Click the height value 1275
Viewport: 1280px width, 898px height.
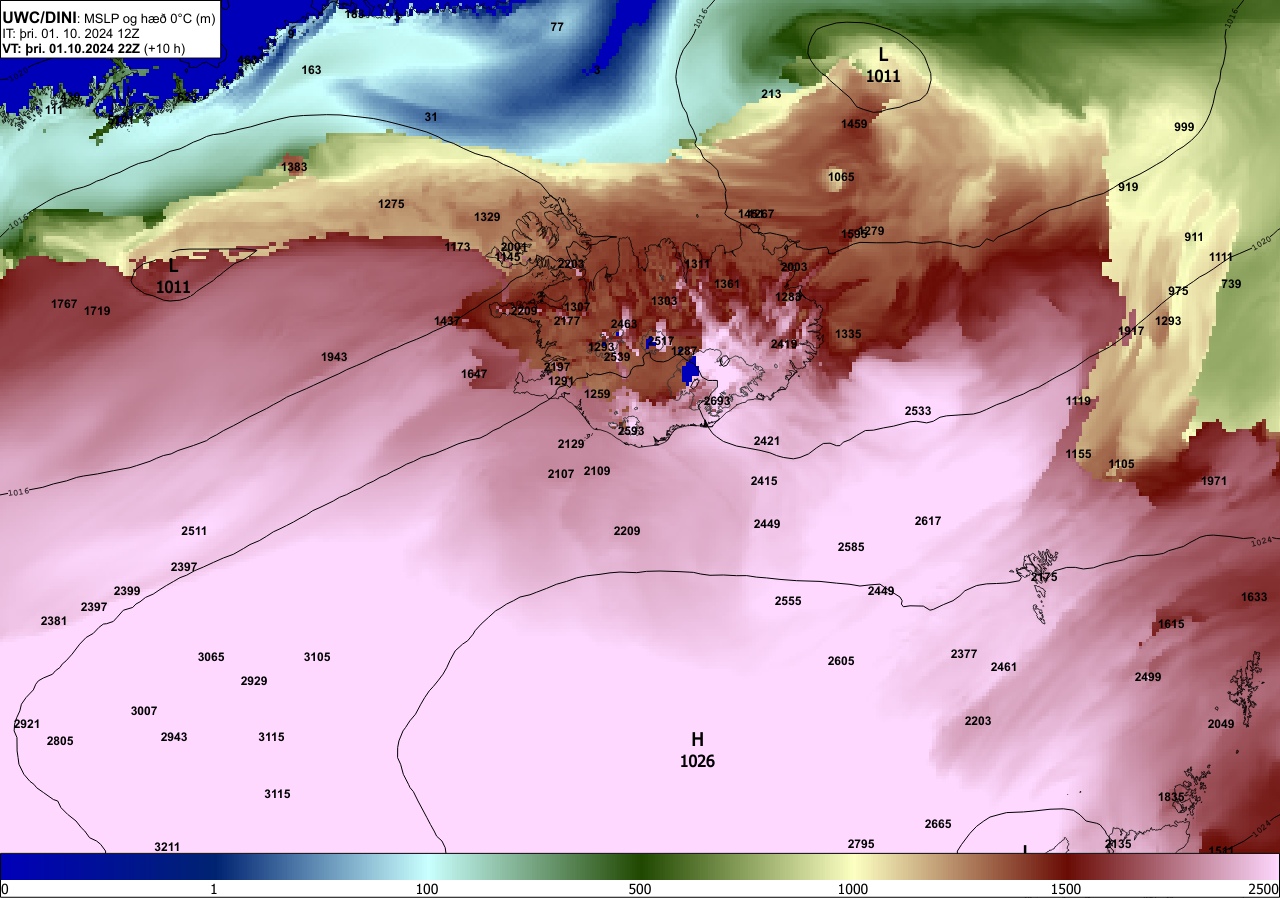click(x=391, y=204)
